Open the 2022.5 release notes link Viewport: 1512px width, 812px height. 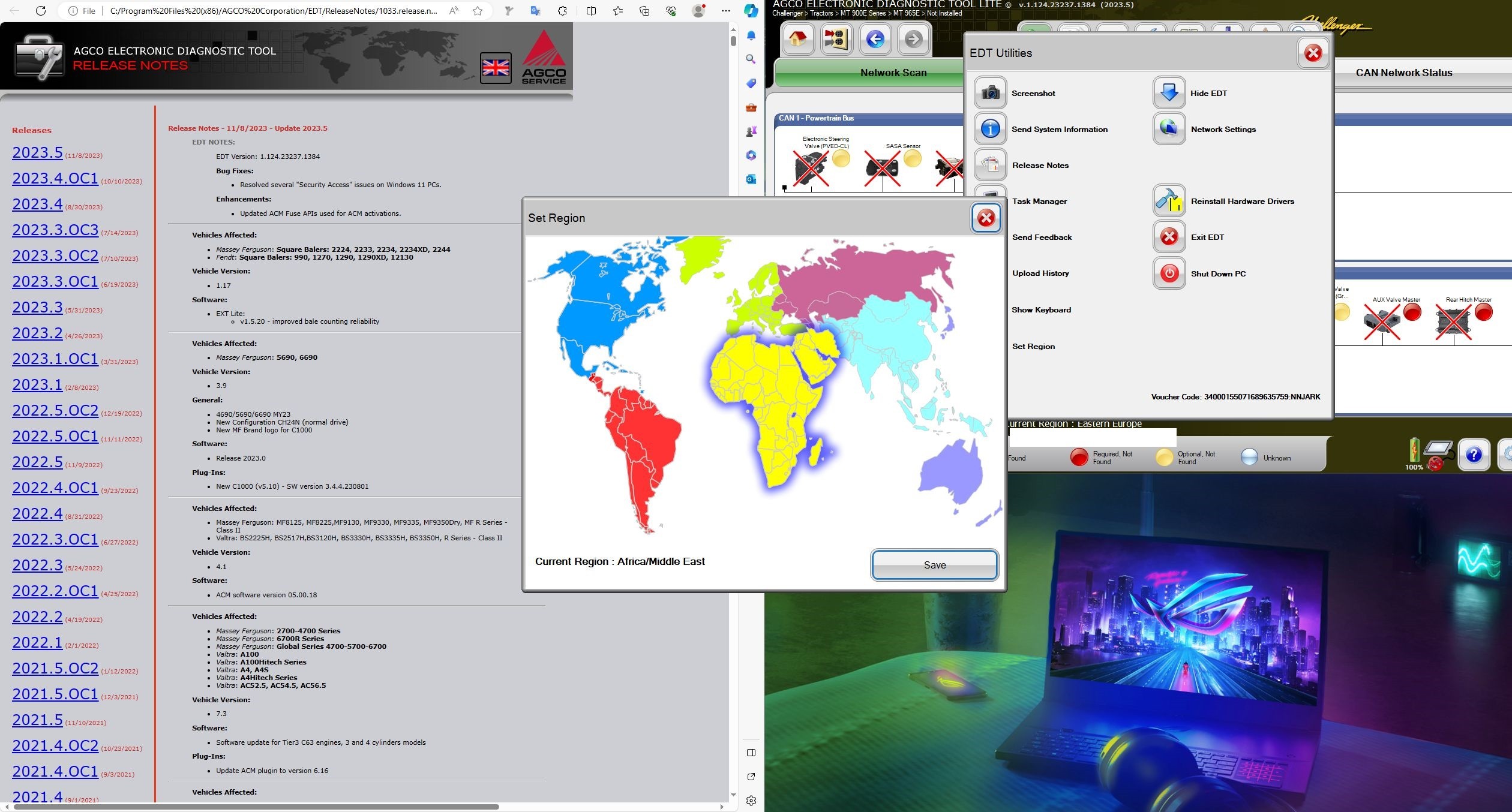pyautogui.click(x=37, y=462)
